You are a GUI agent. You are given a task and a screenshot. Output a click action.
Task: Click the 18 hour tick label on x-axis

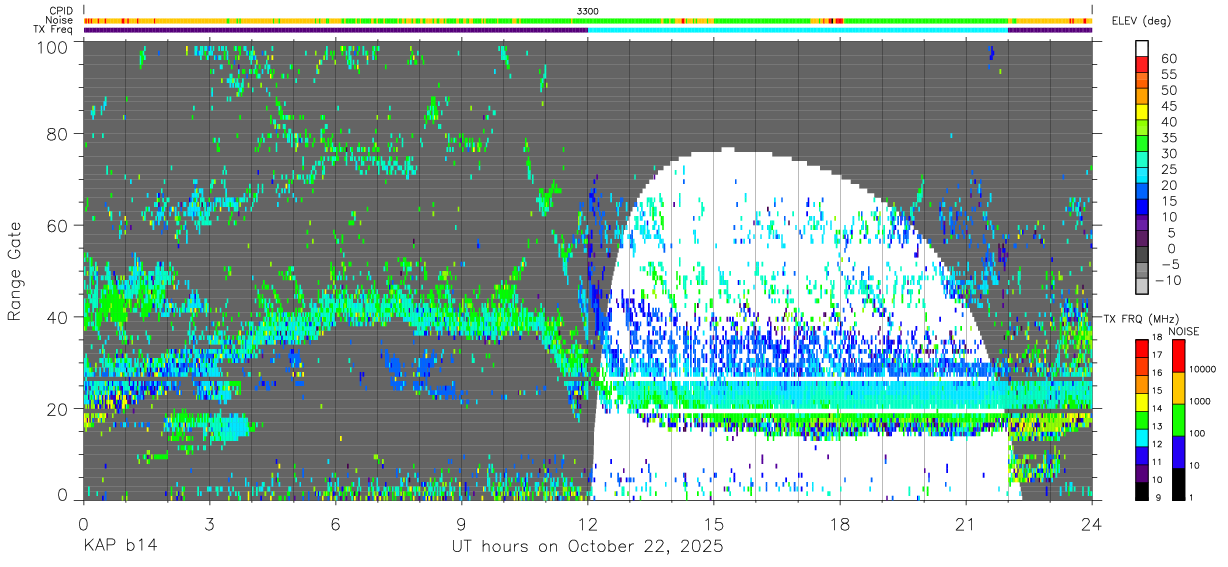pos(840,523)
